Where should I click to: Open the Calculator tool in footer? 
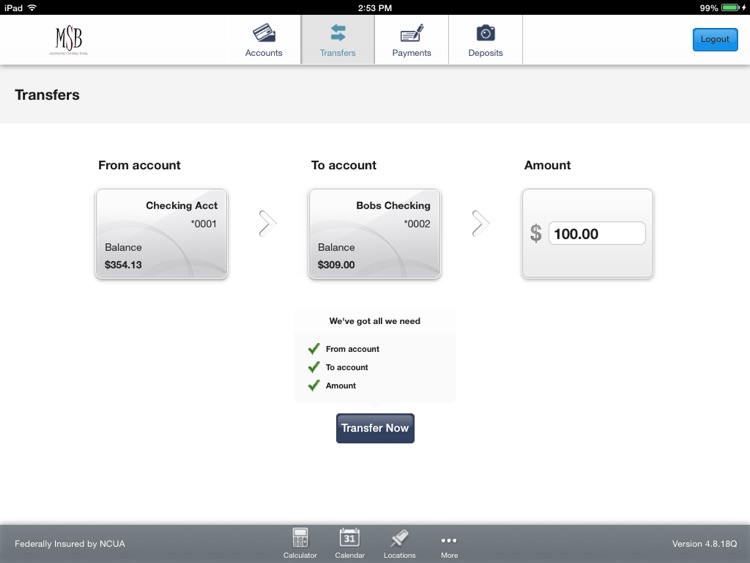(x=300, y=543)
